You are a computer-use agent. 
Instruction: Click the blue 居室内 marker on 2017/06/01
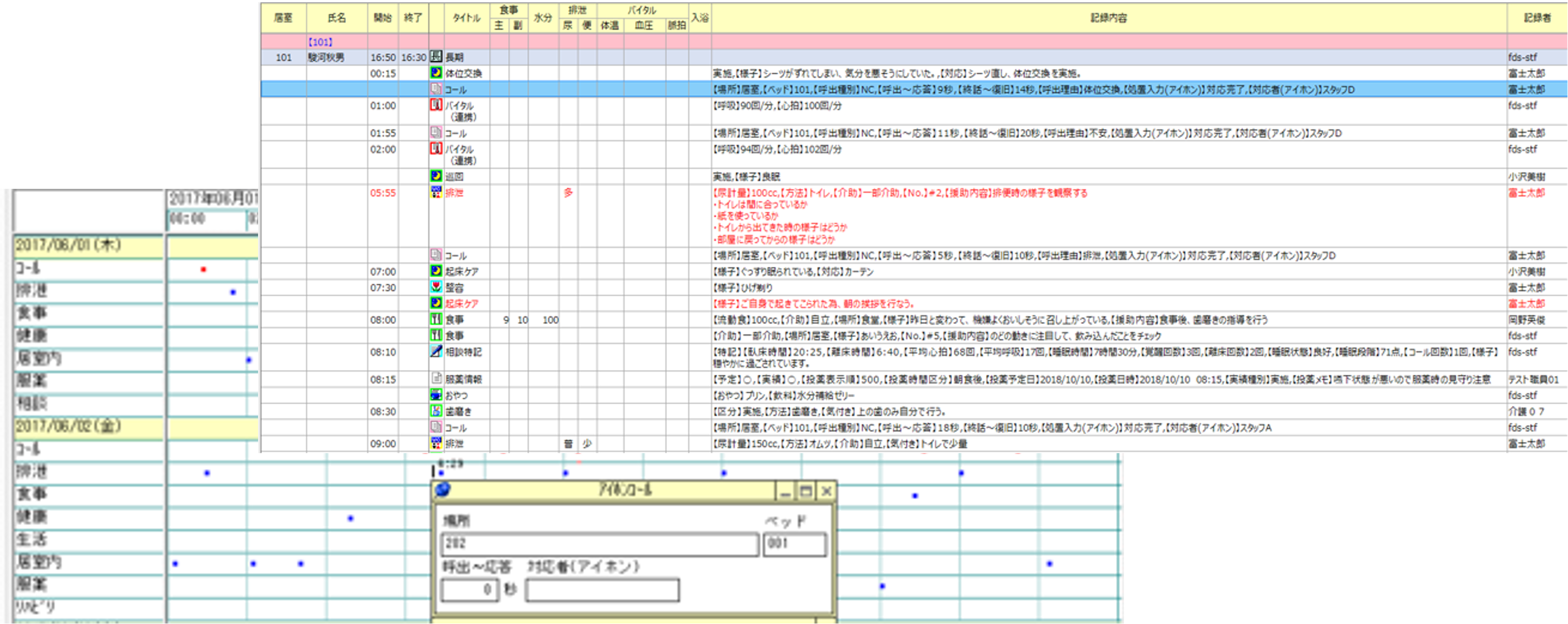248,360
